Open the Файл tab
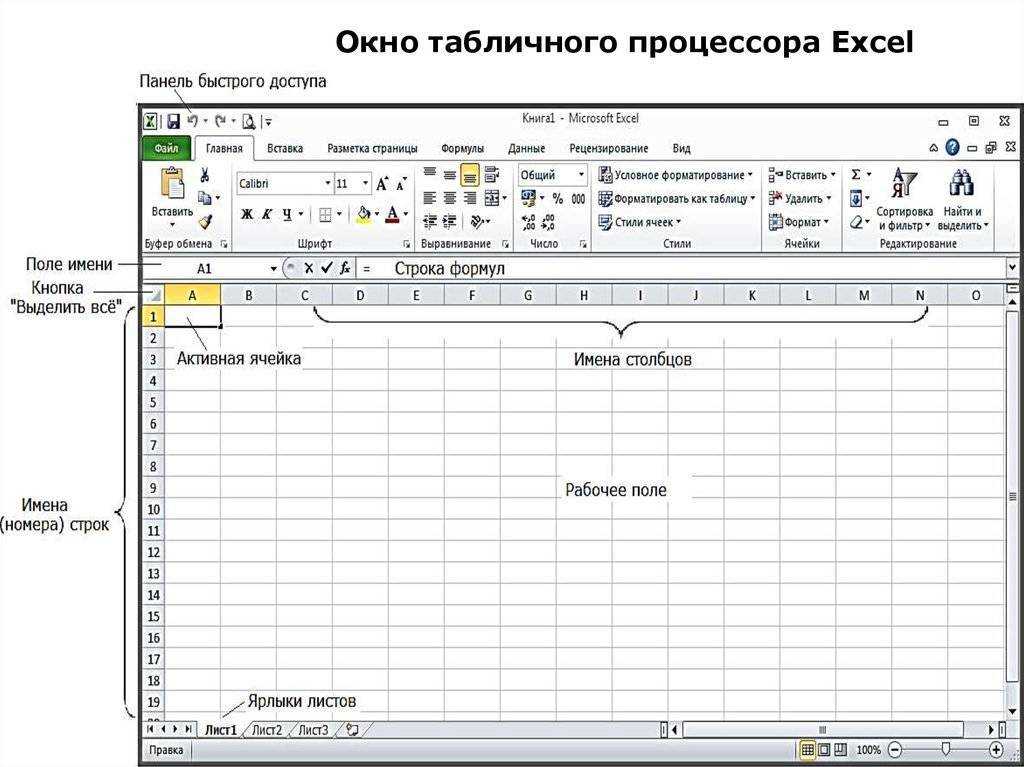Screen dimensions: 1024x767 [167, 148]
